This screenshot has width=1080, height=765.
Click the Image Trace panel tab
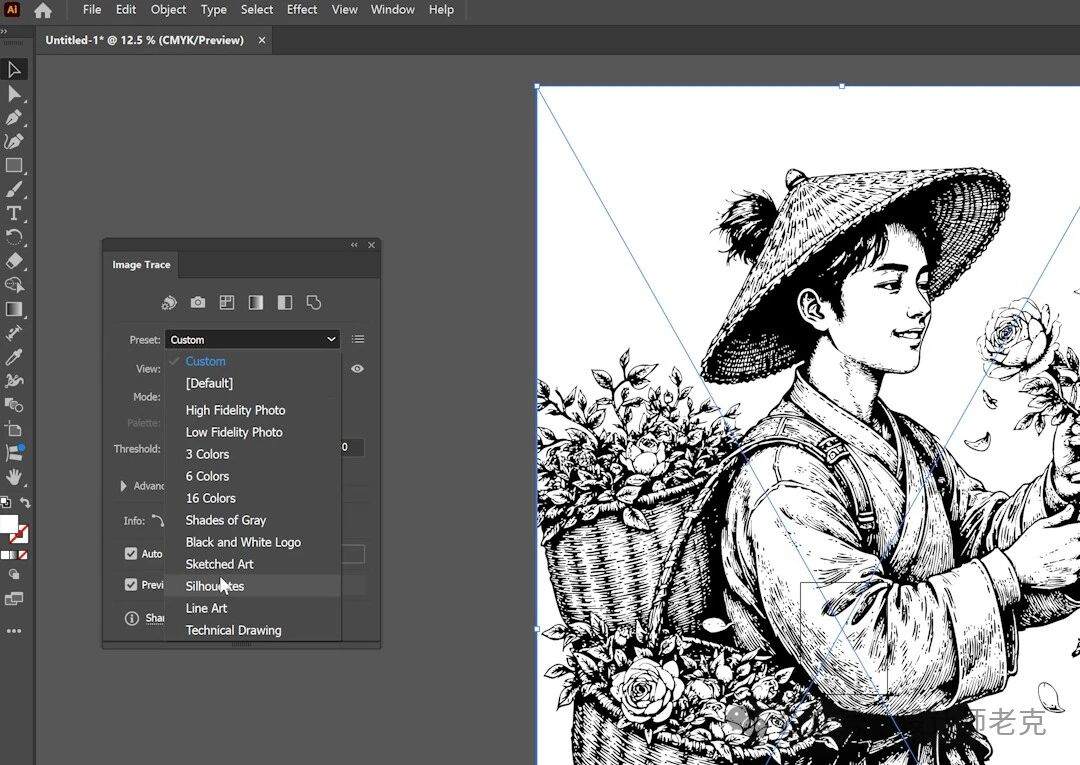141,264
